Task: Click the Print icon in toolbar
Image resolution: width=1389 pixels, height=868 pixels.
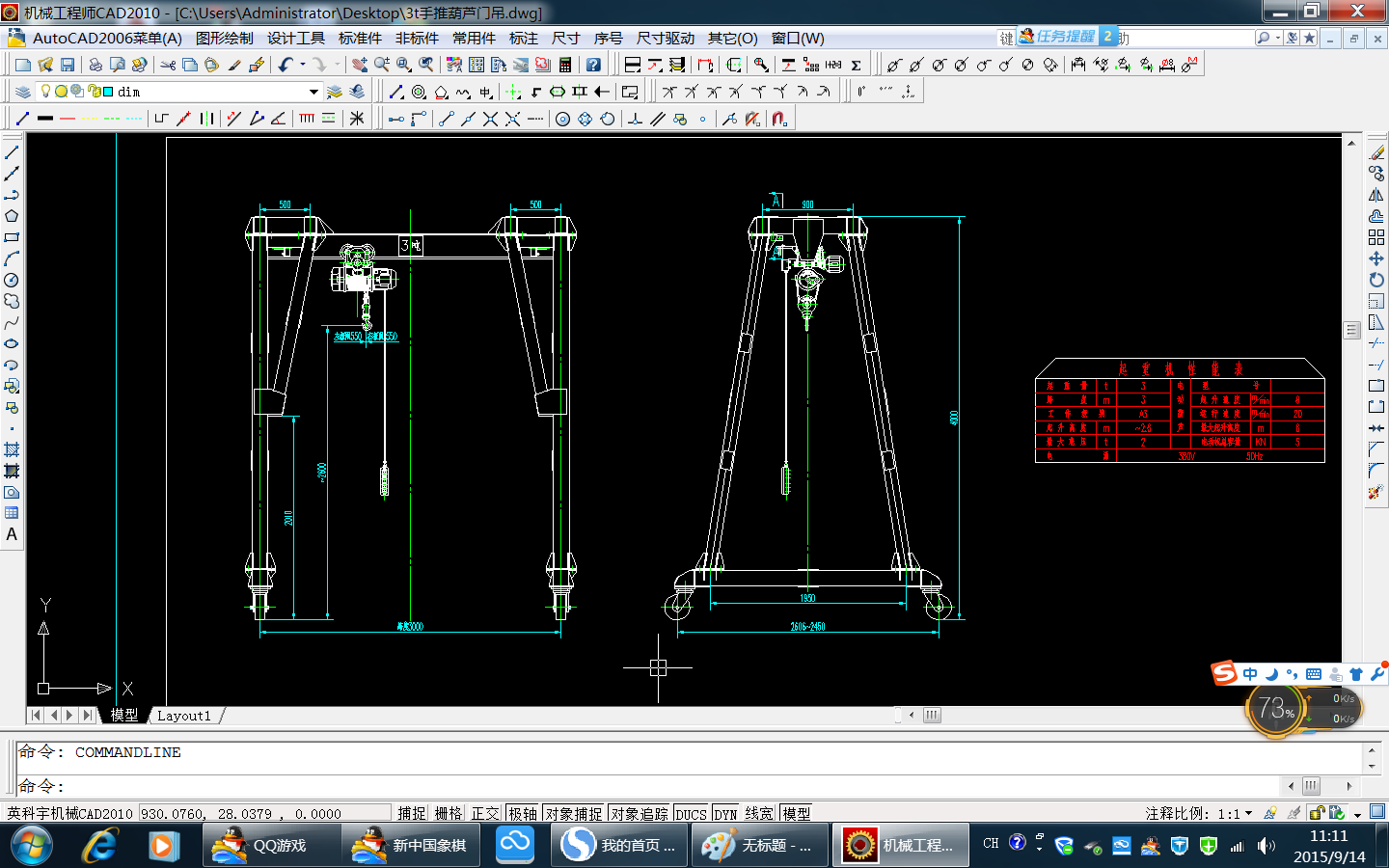Action: pos(95,65)
